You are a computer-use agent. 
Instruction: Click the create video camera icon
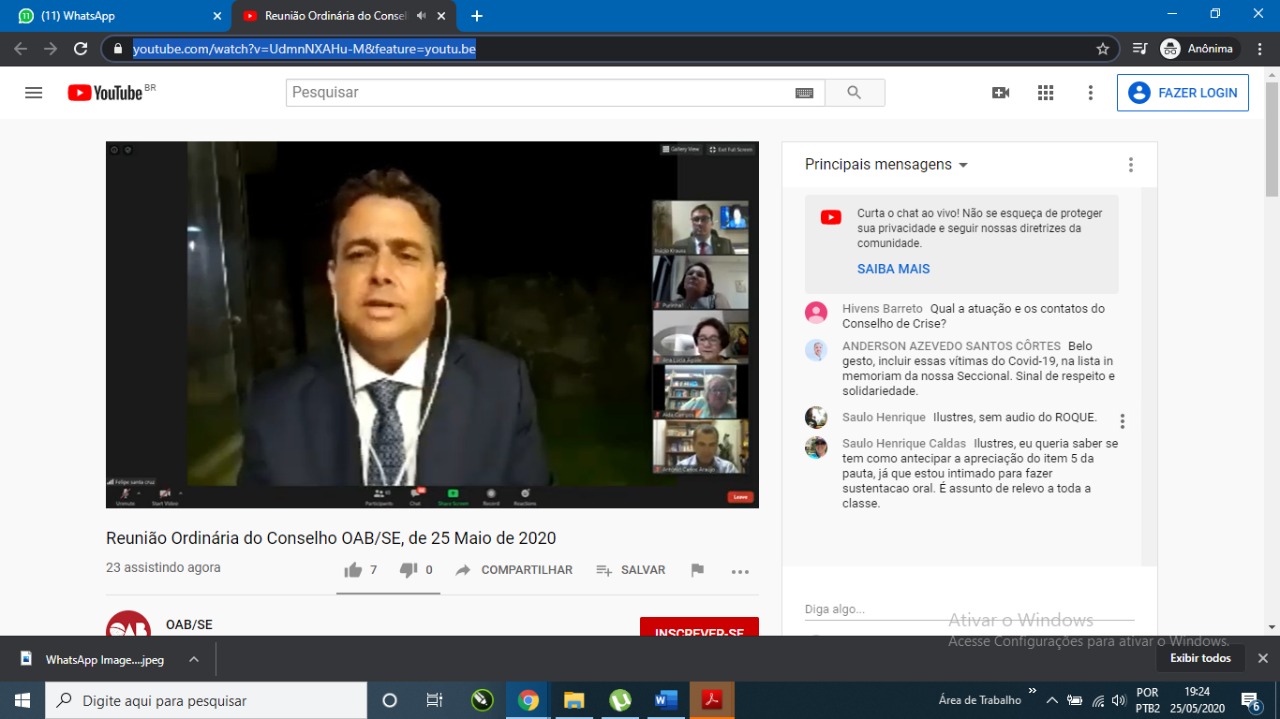(x=1000, y=93)
